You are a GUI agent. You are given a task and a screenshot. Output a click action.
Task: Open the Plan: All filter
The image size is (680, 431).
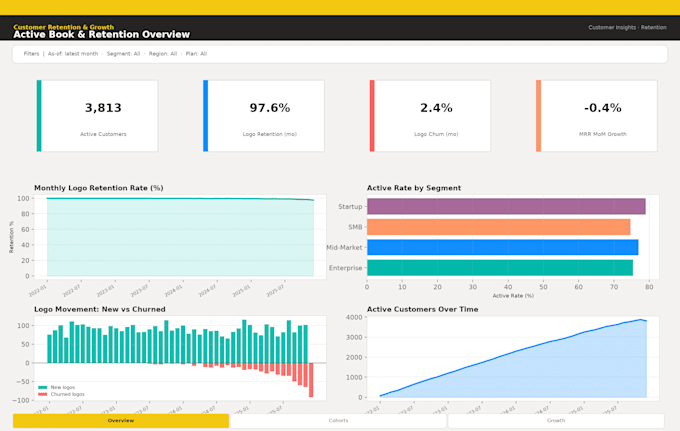click(x=196, y=54)
